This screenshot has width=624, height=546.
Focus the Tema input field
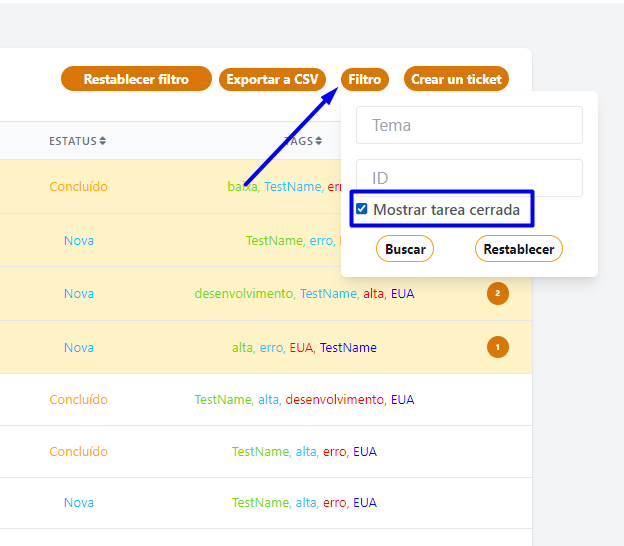pyautogui.click(x=469, y=125)
